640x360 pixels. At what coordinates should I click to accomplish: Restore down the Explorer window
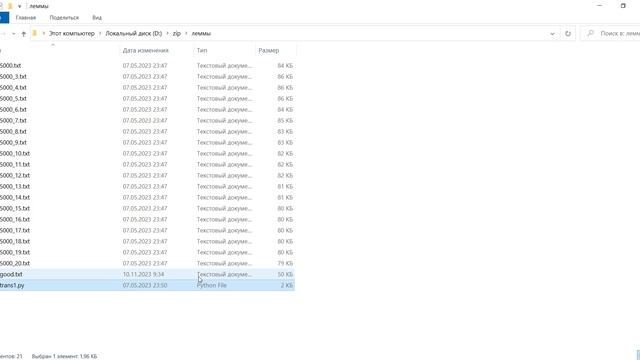[x=623, y=6]
